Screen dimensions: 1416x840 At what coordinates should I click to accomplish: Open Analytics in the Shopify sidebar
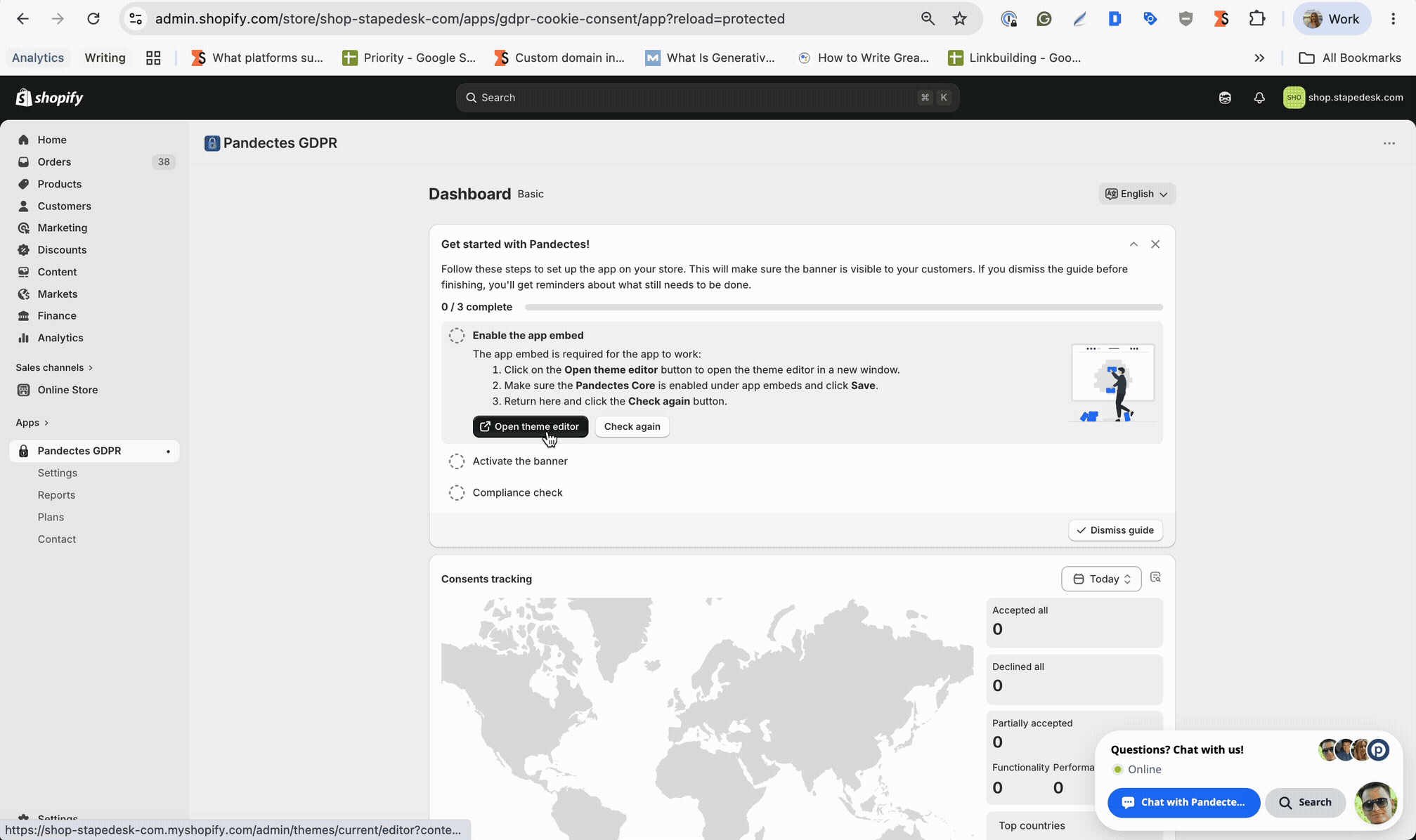tap(60, 338)
